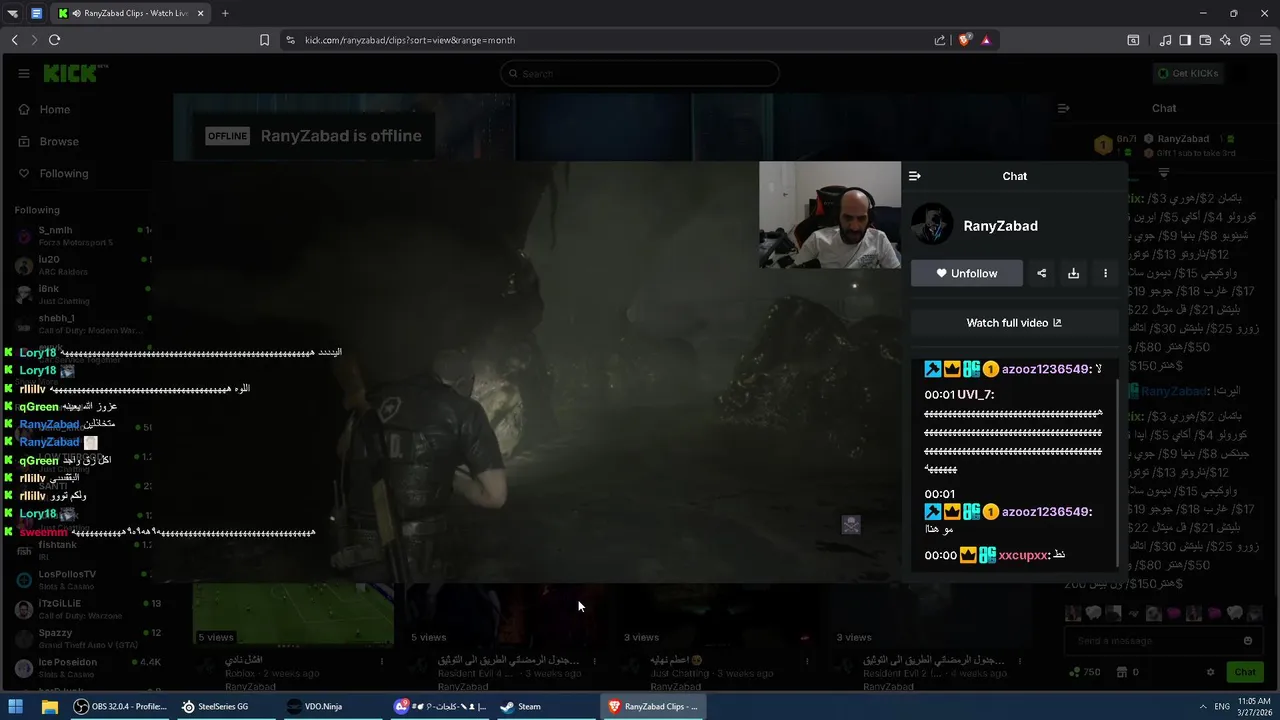Click UVI_7 username in clip chat
1280x720 pixels.
[974, 394]
